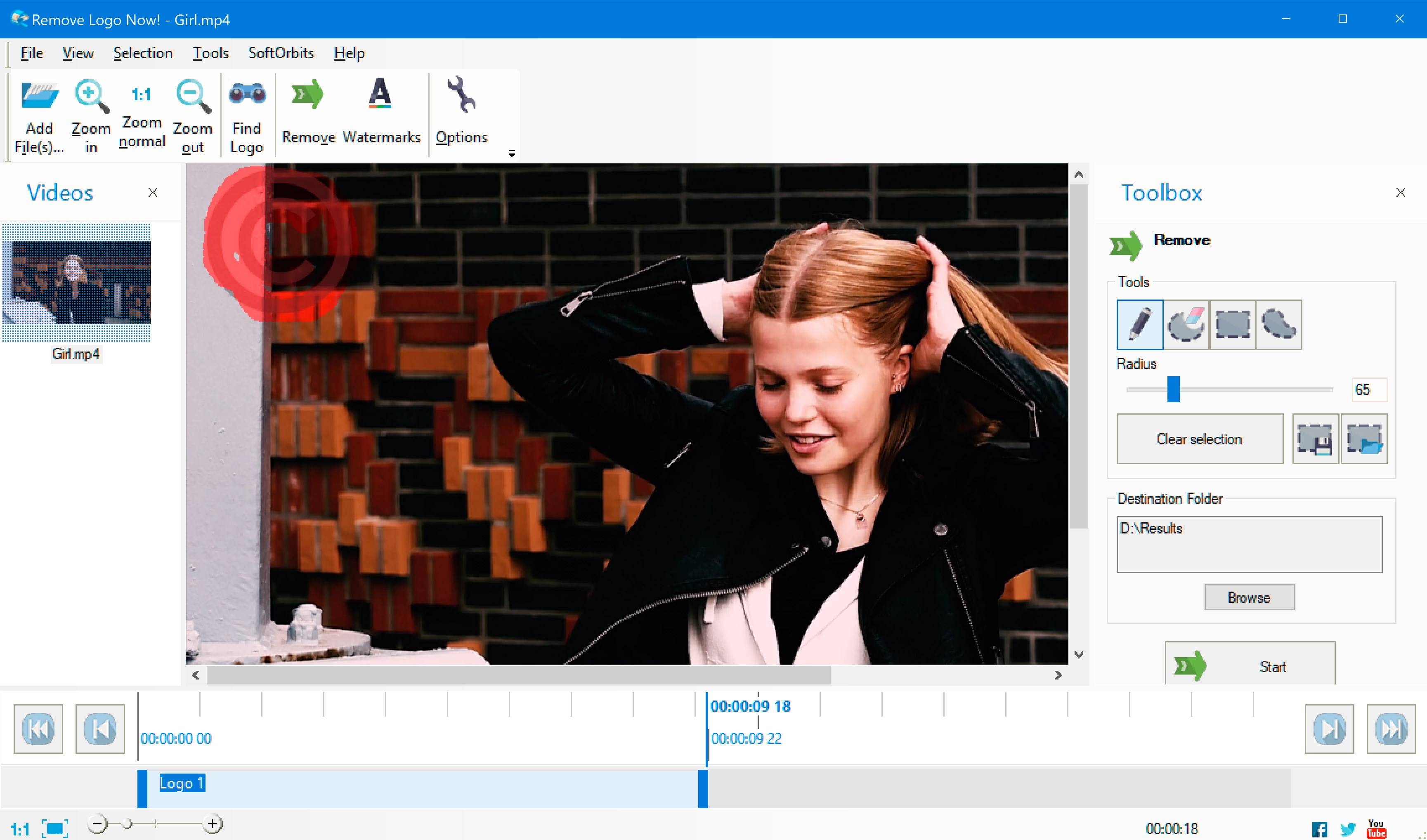
Task: Click the Start button to process
Action: click(1250, 665)
